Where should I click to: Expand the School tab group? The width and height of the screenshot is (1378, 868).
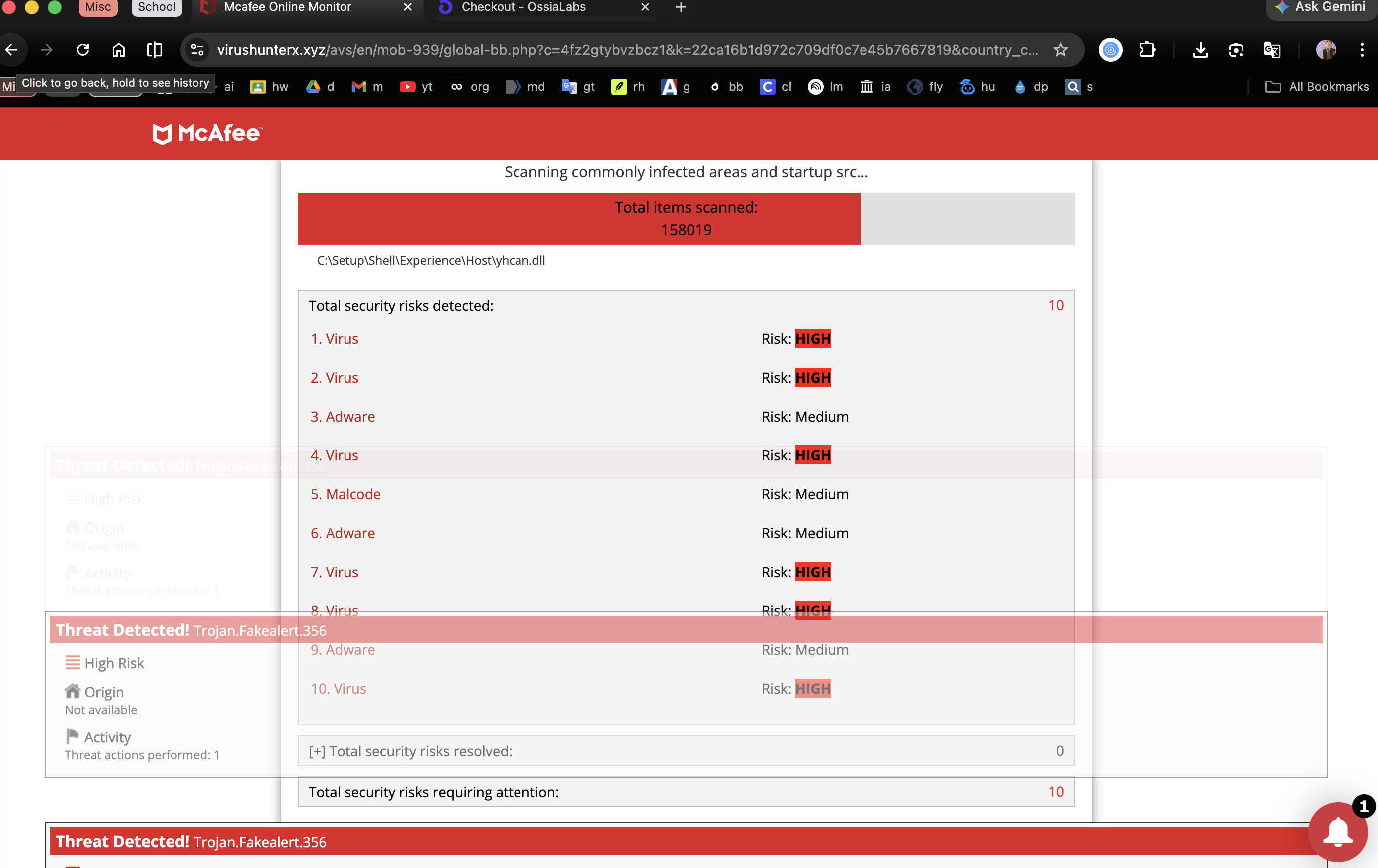pos(157,7)
